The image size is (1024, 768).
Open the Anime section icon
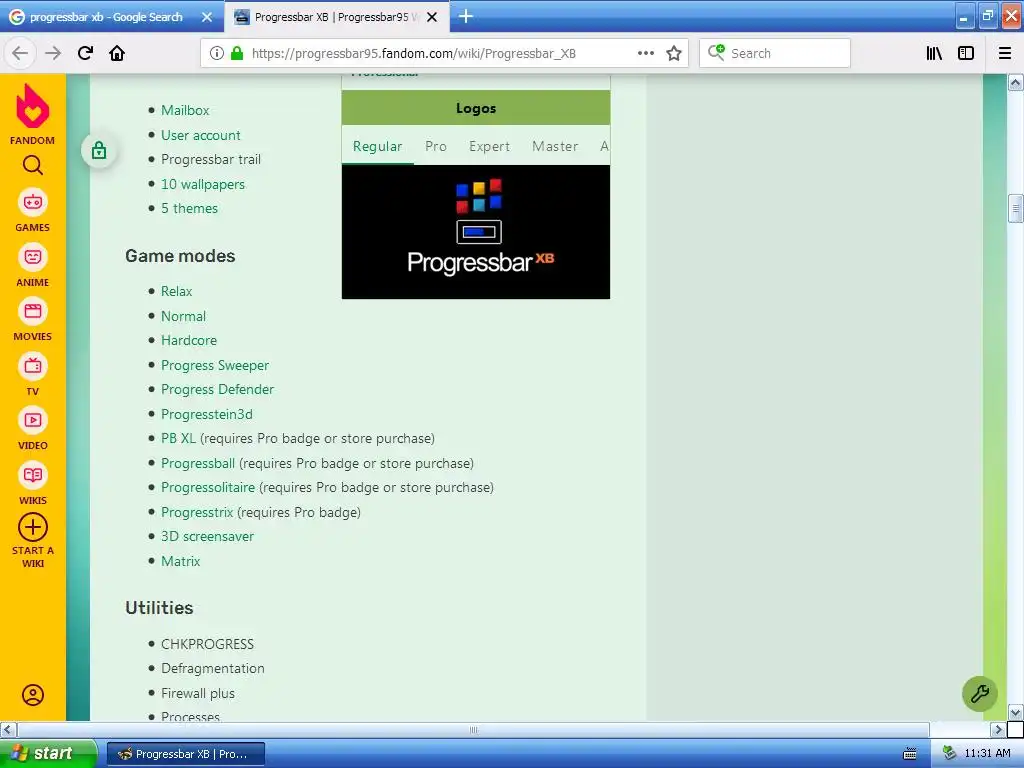click(33, 257)
